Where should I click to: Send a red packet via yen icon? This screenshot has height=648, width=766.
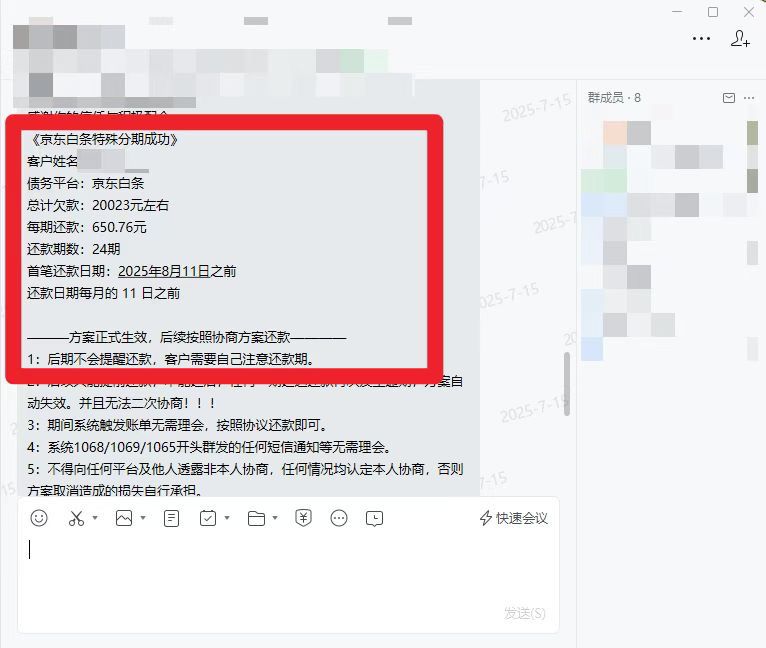[x=303, y=518]
